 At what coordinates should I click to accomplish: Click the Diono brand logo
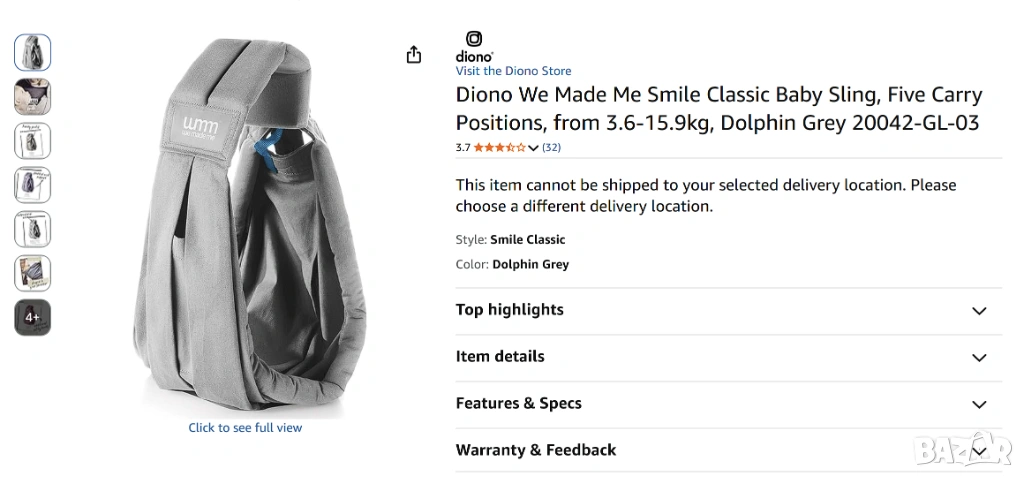[x=474, y=46]
